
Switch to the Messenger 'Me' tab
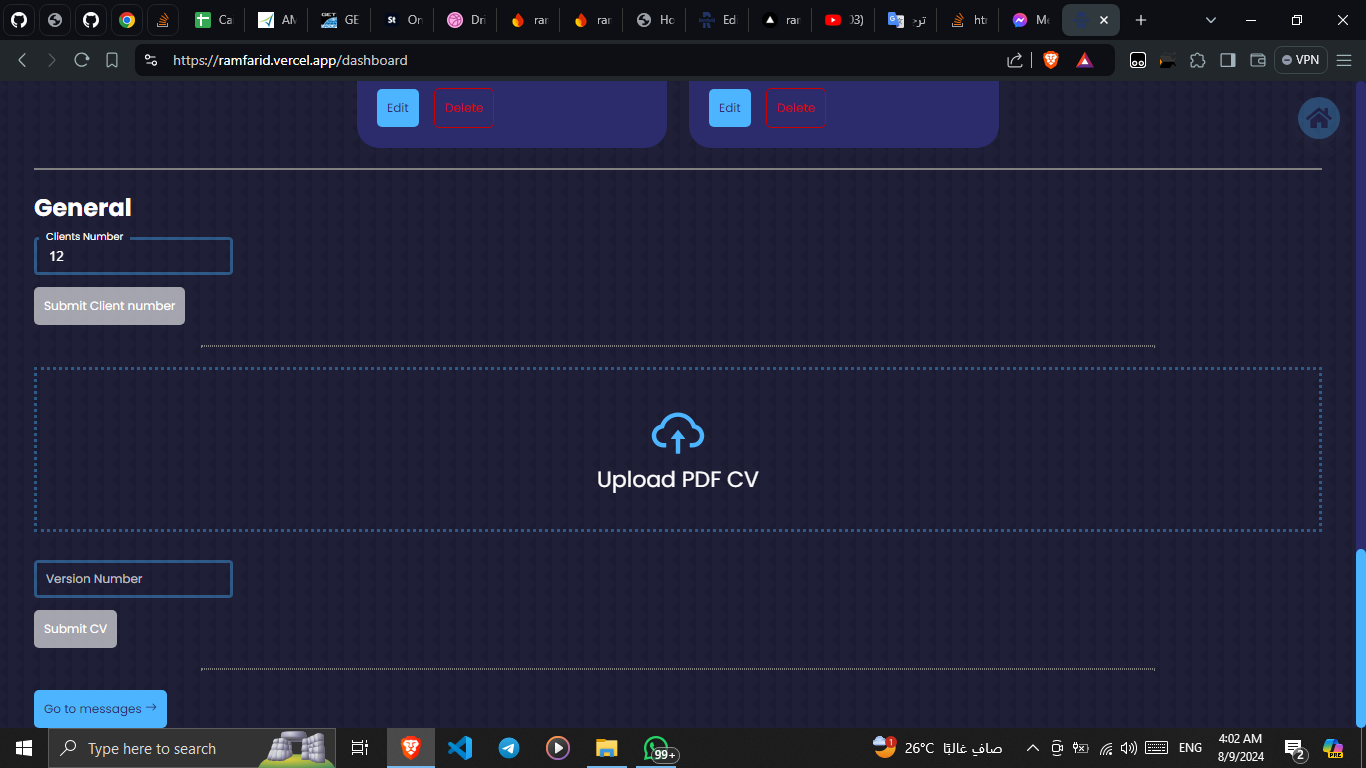1030,20
